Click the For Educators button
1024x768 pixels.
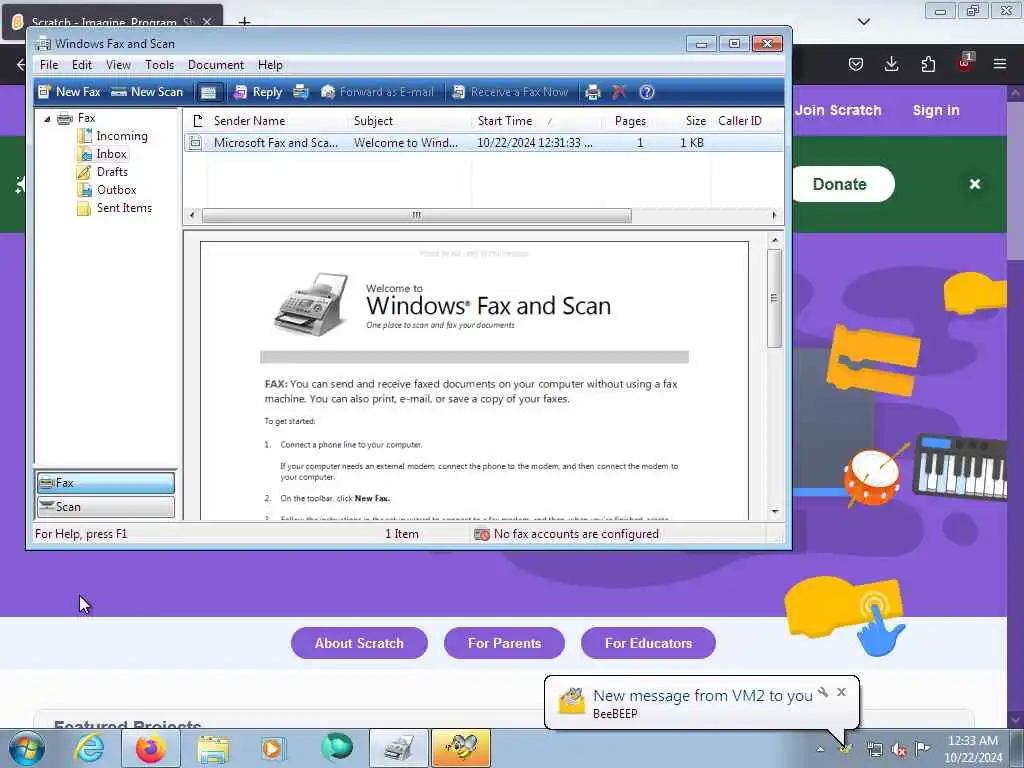tap(648, 643)
